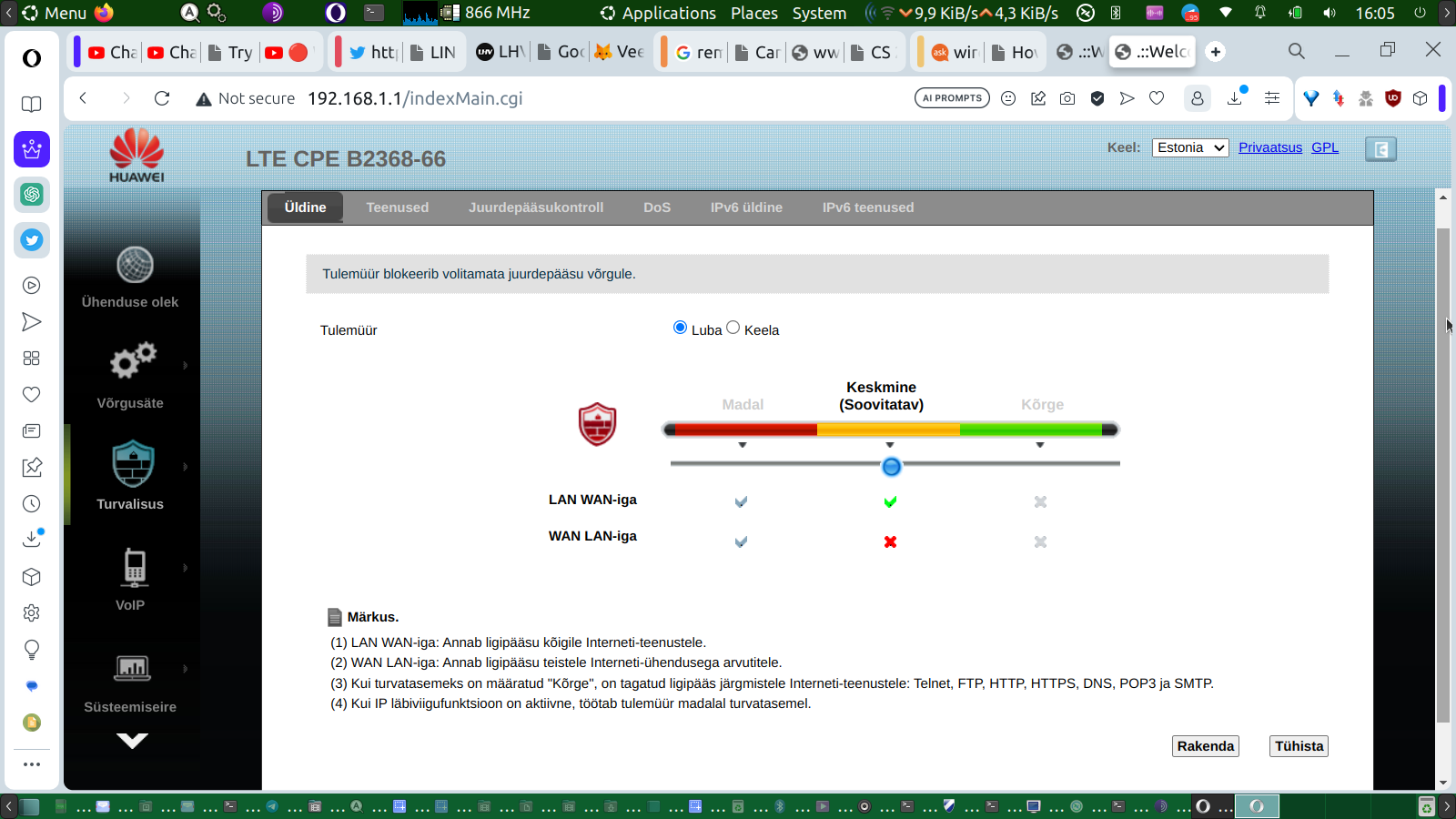Open the Võrgusäte gears icon
1456x819 pixels.
click(133, 360)
